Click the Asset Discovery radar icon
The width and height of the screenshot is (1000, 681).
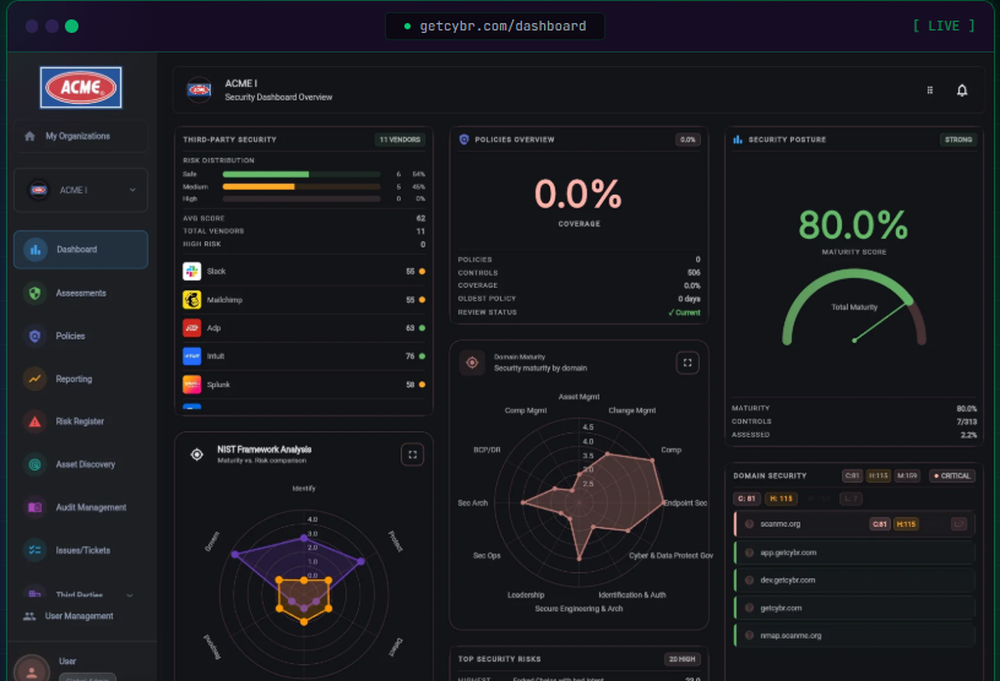pos(35,464)
